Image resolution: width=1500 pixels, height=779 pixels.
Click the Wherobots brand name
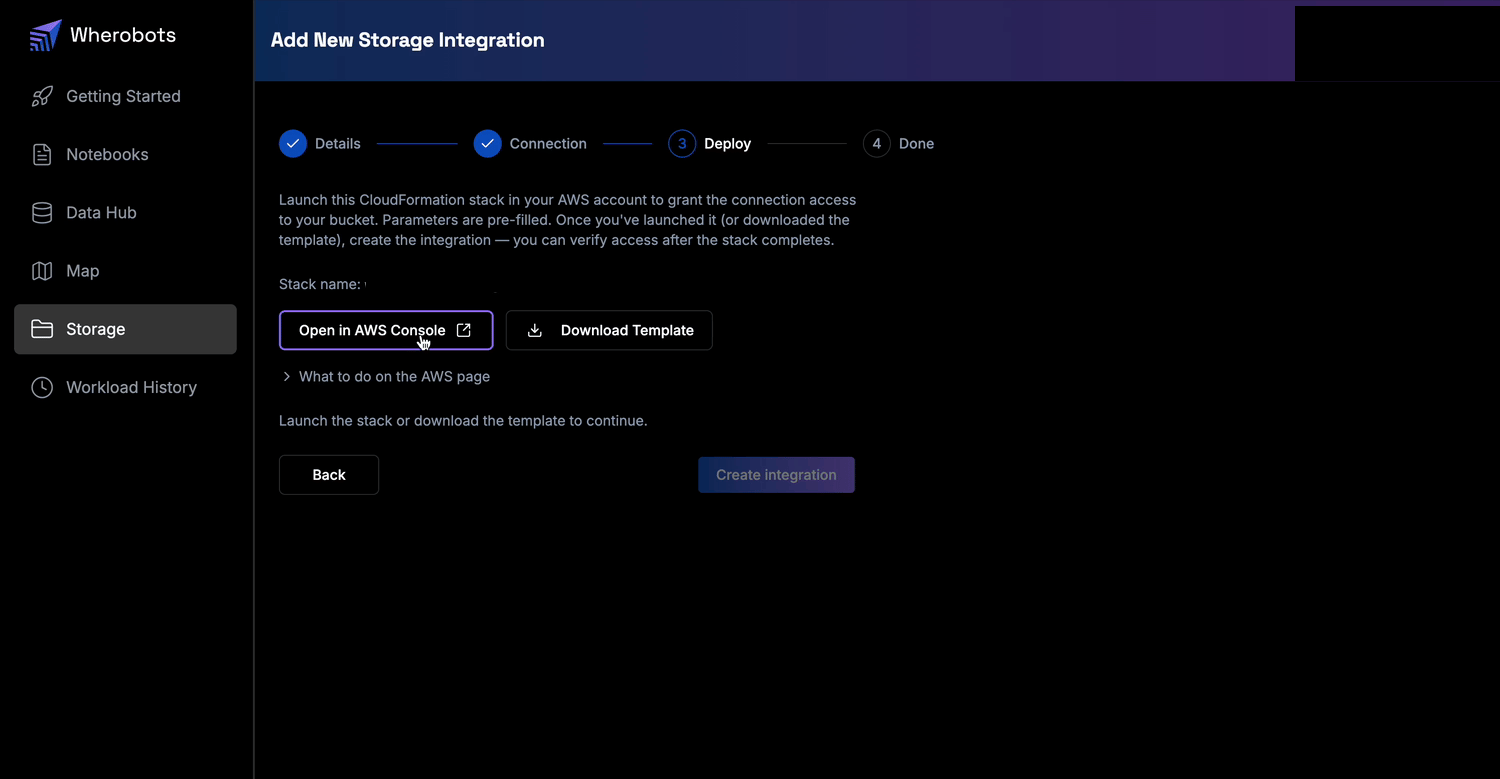123,35
